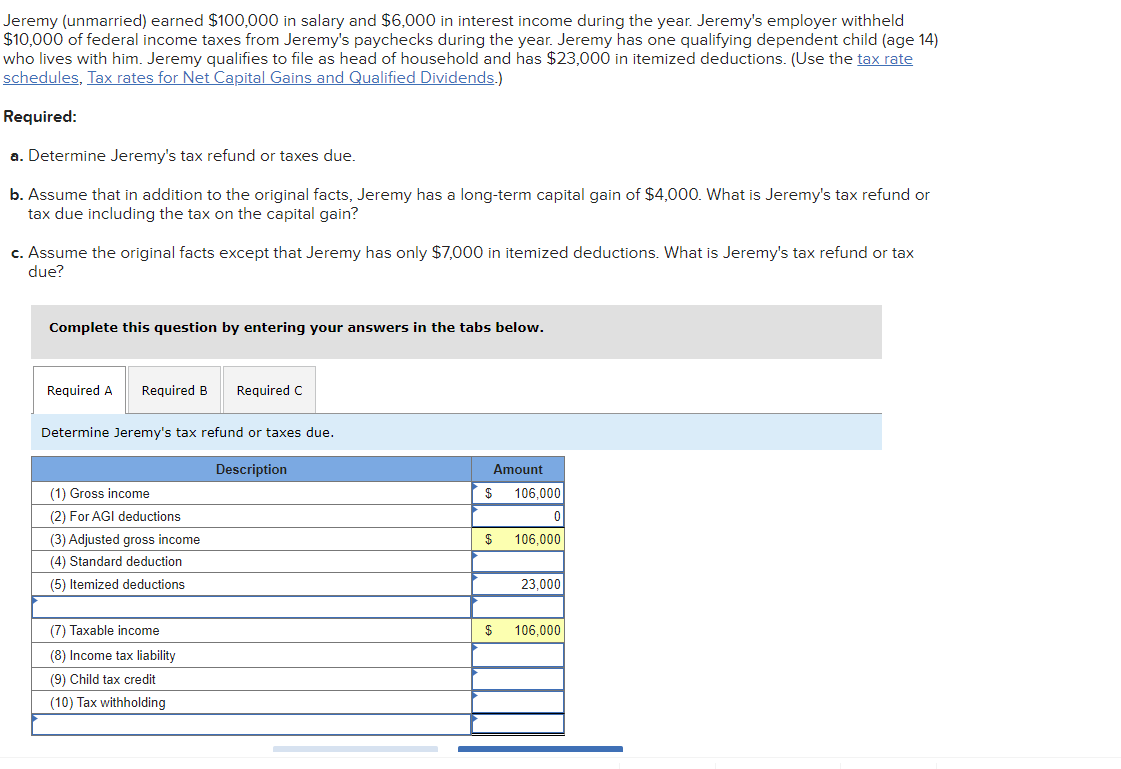The width and height of the screenshot is (1121, 769).
Task: Edit the Itemized deductions amount field
Action: pos(518,585)
